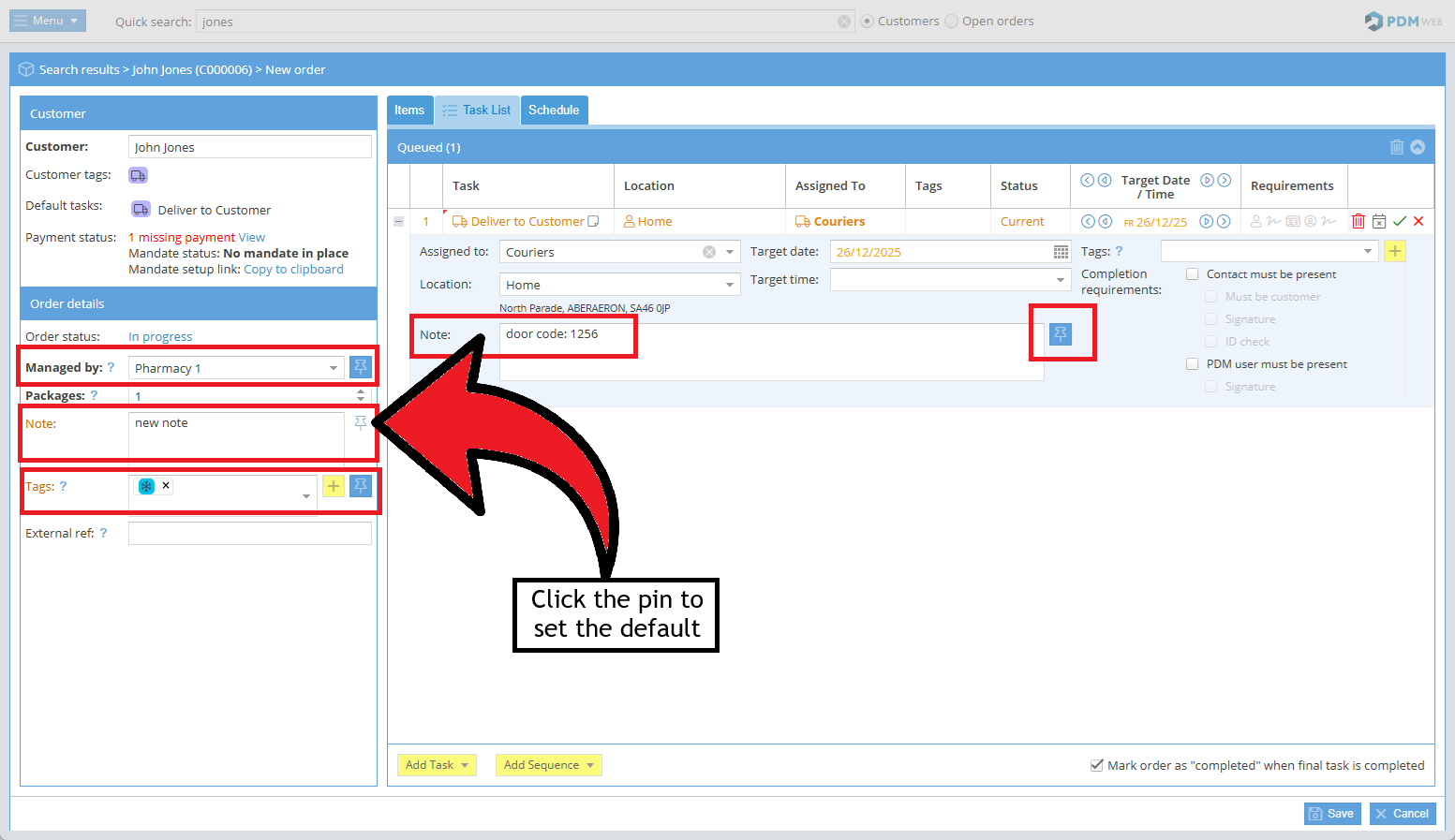1455x840 pixels.
Task: Open the Managed by dropdown
Action: [x=333, y=368]
